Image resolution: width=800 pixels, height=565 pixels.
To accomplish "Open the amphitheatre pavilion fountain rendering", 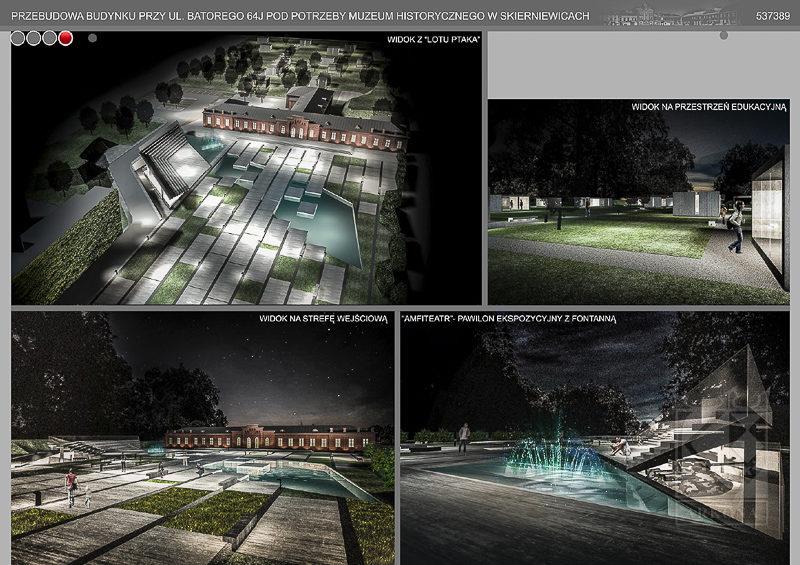I will 595,438.
